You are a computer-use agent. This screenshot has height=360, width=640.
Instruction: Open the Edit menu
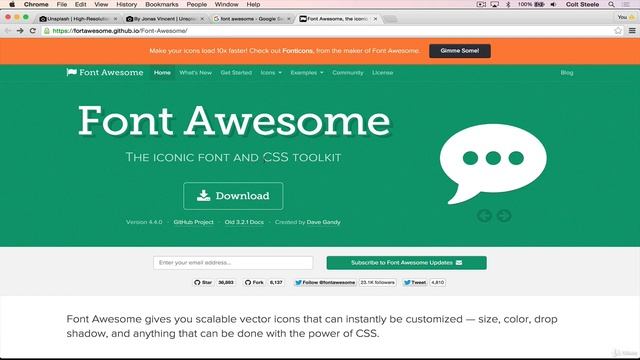pos(80,4)
